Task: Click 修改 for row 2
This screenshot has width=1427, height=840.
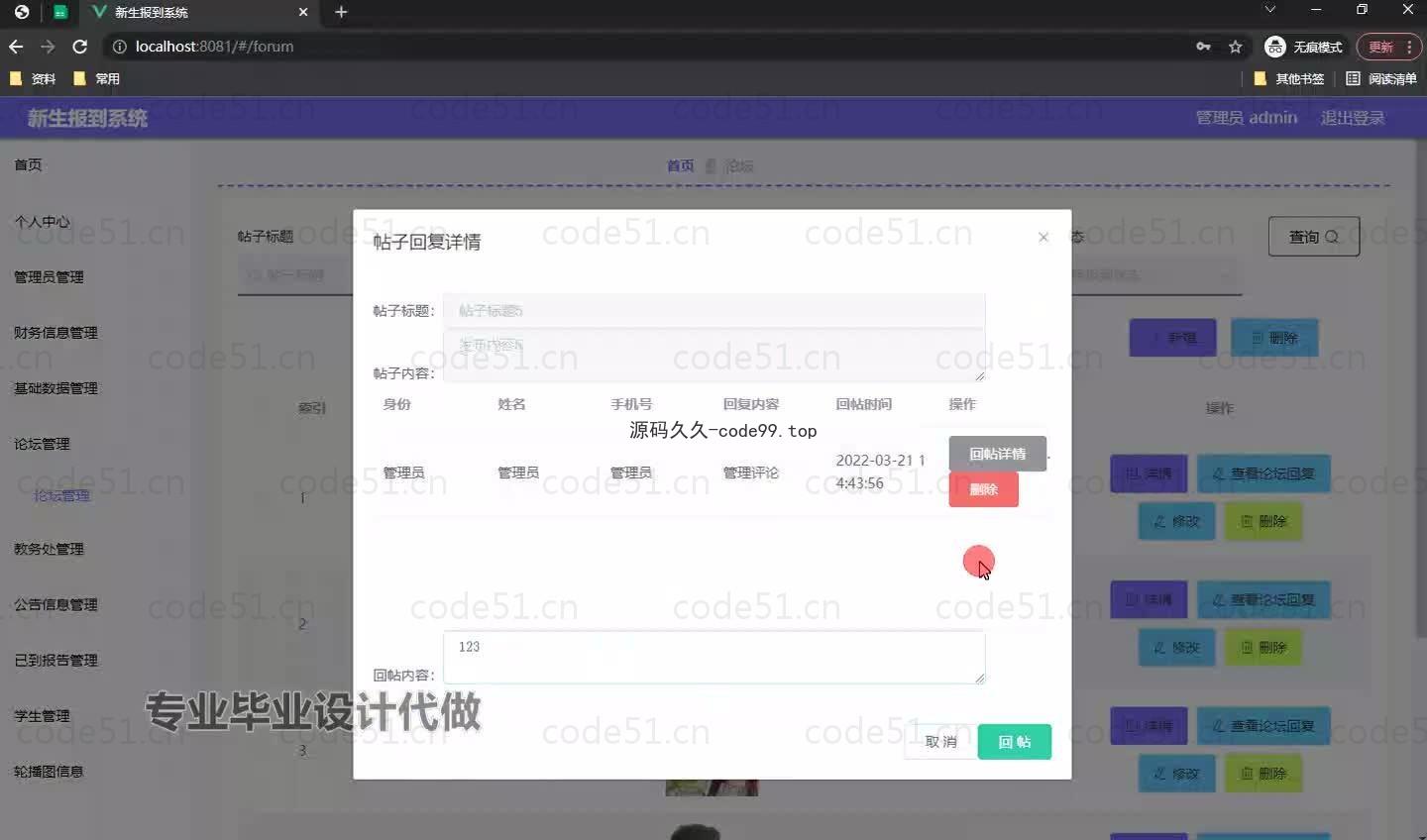Action: coord(1176,648)
